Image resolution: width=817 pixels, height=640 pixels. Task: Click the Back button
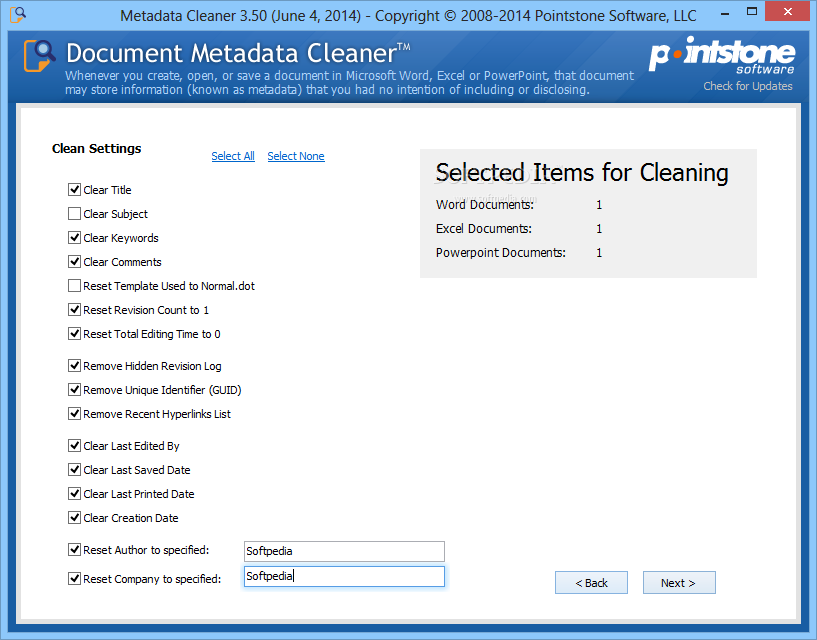click(591, 583)
